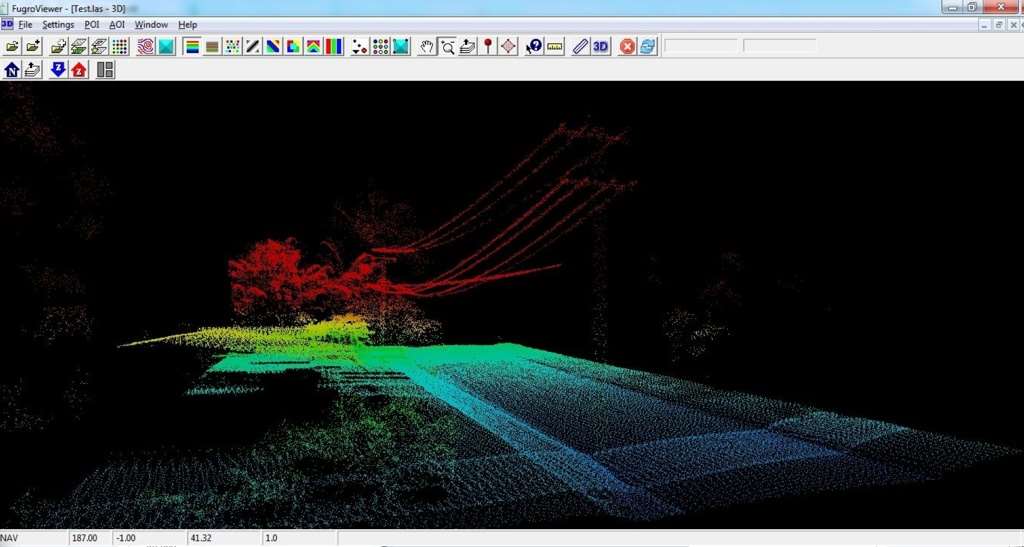This screenshot has width=1024, height=547.
Task: Click the red pin POI tool
Action: (x=487, y=46)
